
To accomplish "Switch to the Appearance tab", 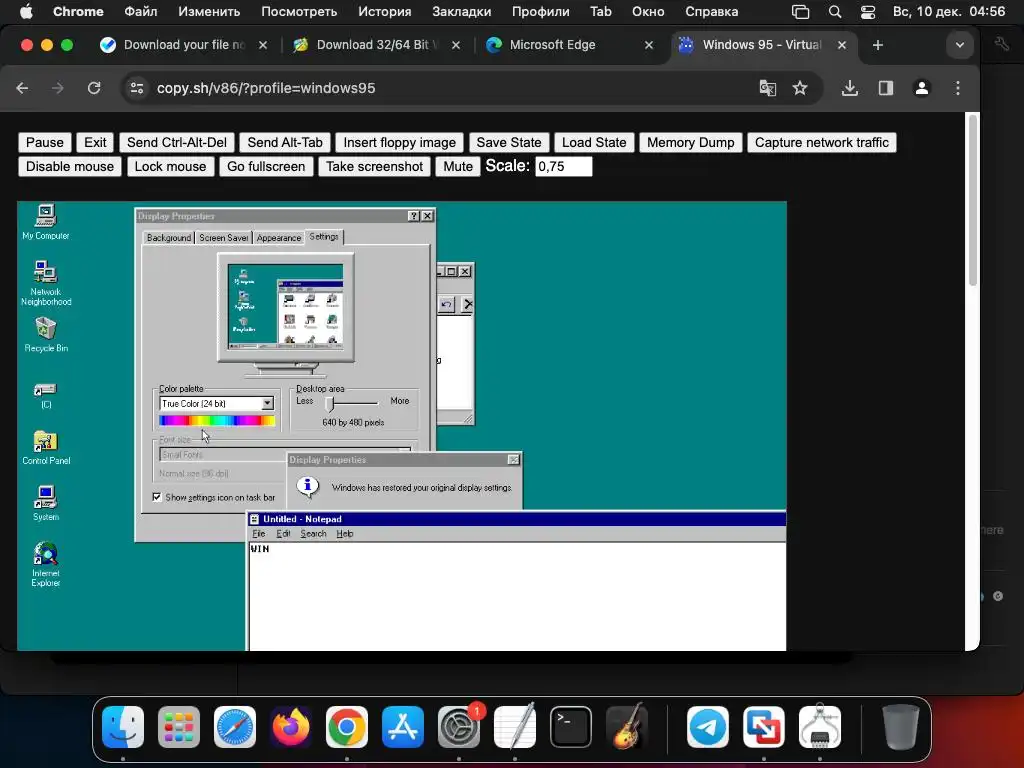I will tap(279, 238).
